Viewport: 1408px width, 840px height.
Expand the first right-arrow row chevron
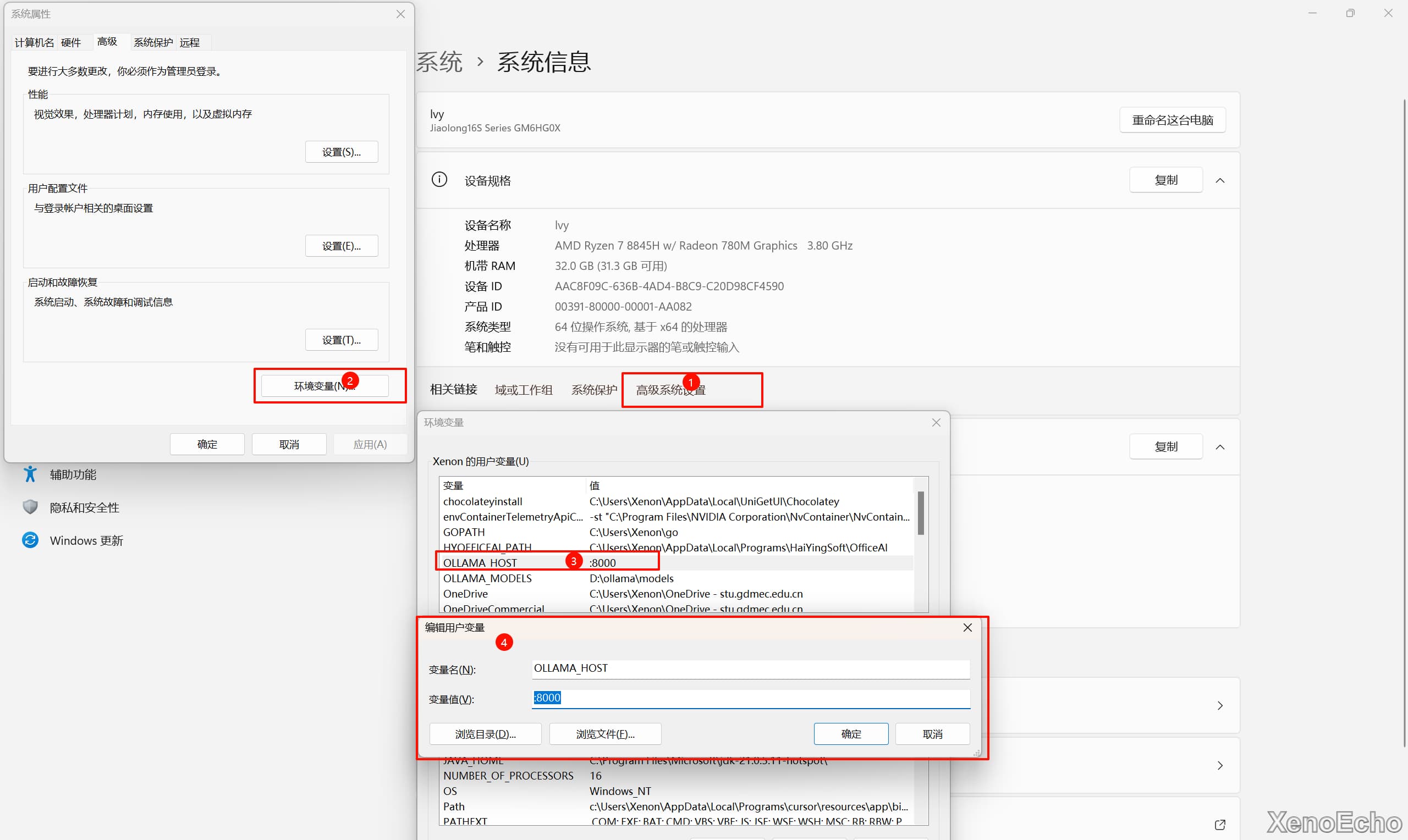pos(1220,706)
